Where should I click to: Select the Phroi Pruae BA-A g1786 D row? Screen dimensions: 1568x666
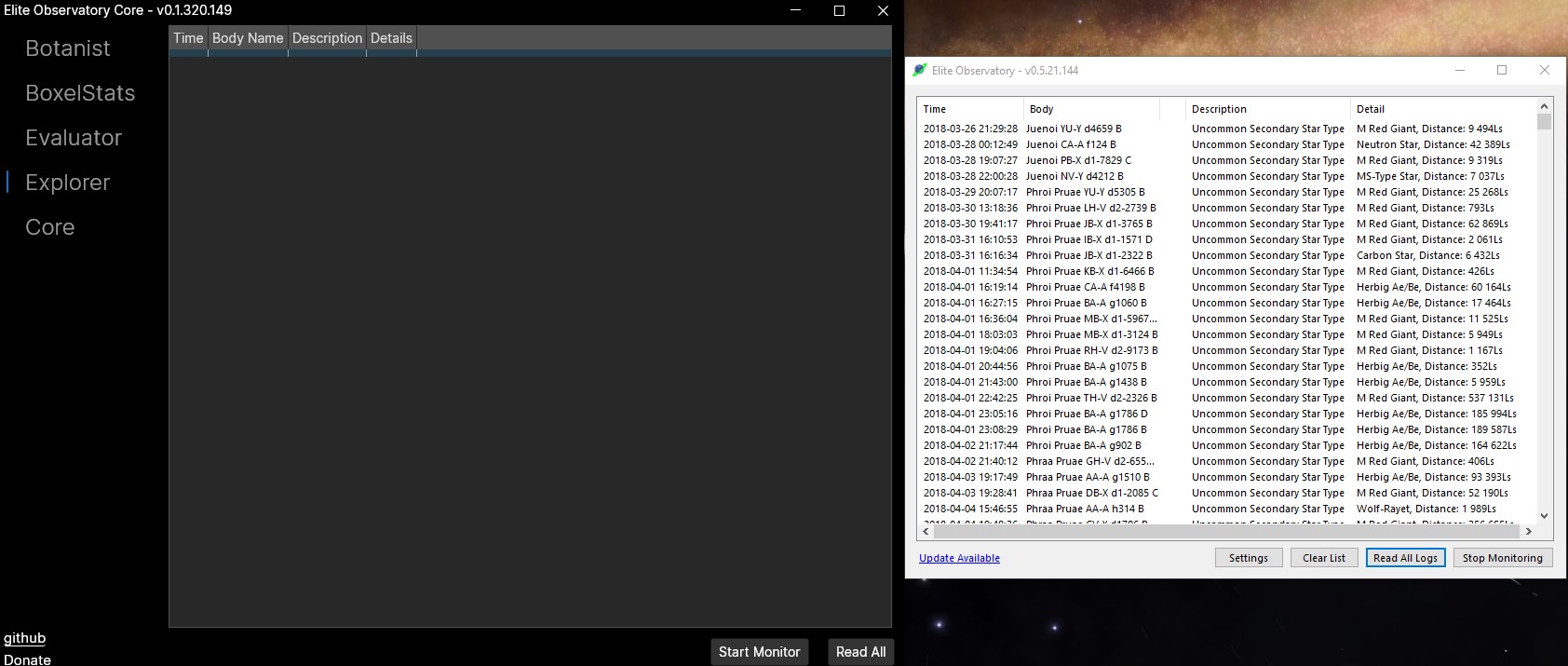(1226, 414)
